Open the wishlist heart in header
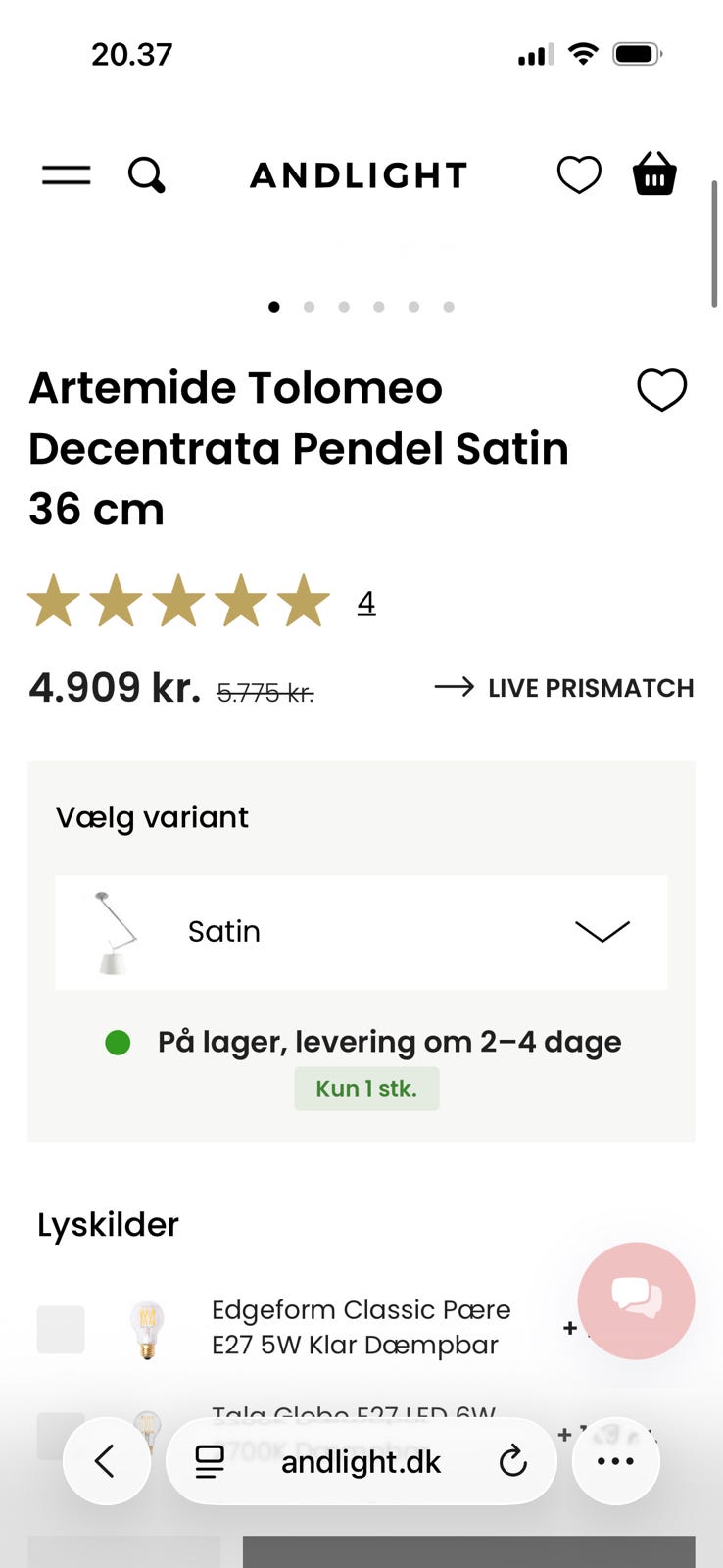Image resolution: width=723 pixels, height=1568 pixels. point(579,175)
